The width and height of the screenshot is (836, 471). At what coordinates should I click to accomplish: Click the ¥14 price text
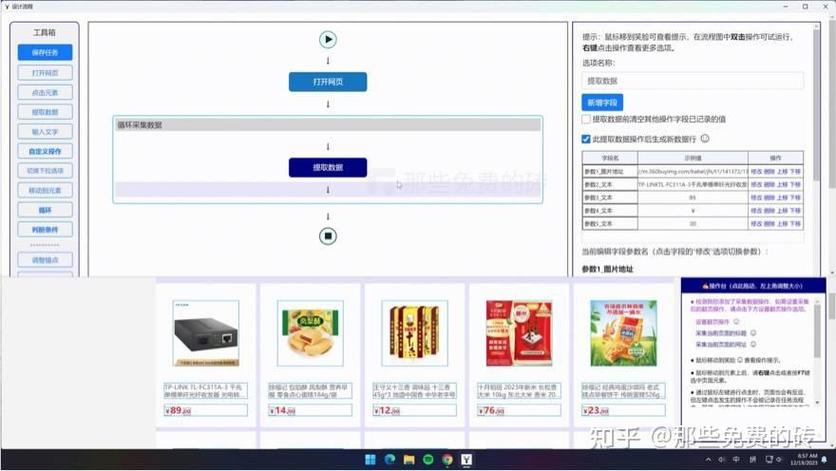(x=283, y=410)
